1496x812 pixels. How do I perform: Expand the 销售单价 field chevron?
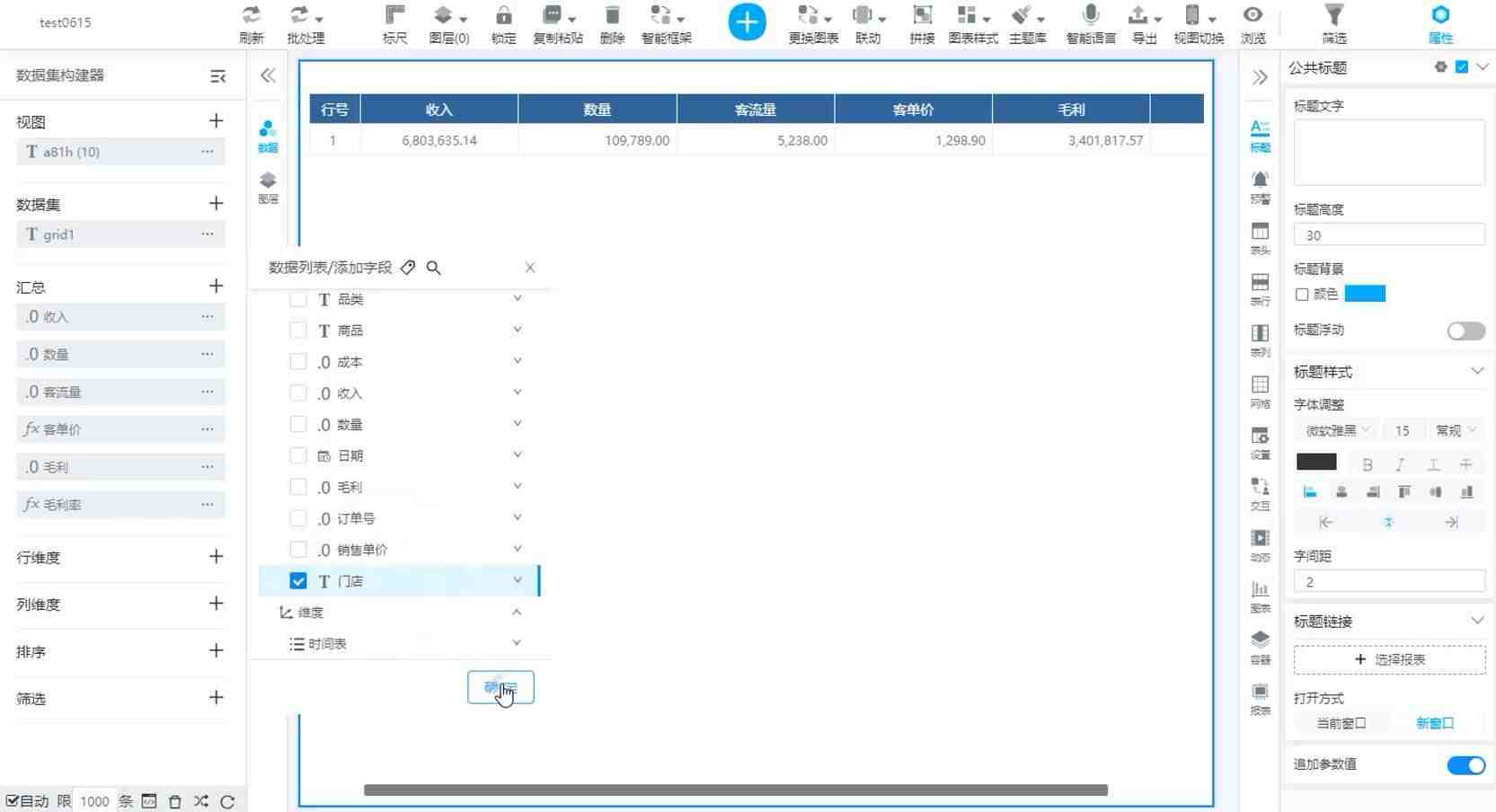518,549
